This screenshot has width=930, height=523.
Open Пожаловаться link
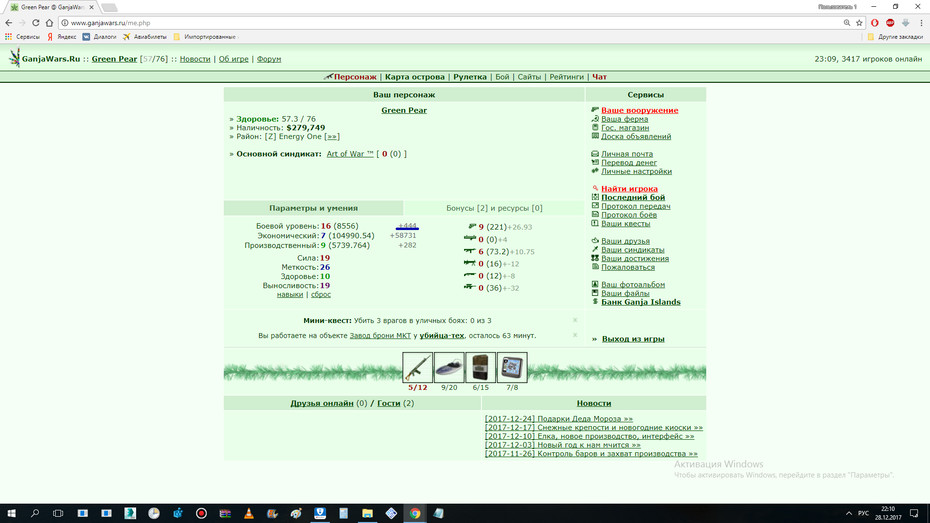pyautogui.click(x=628, y=267)
